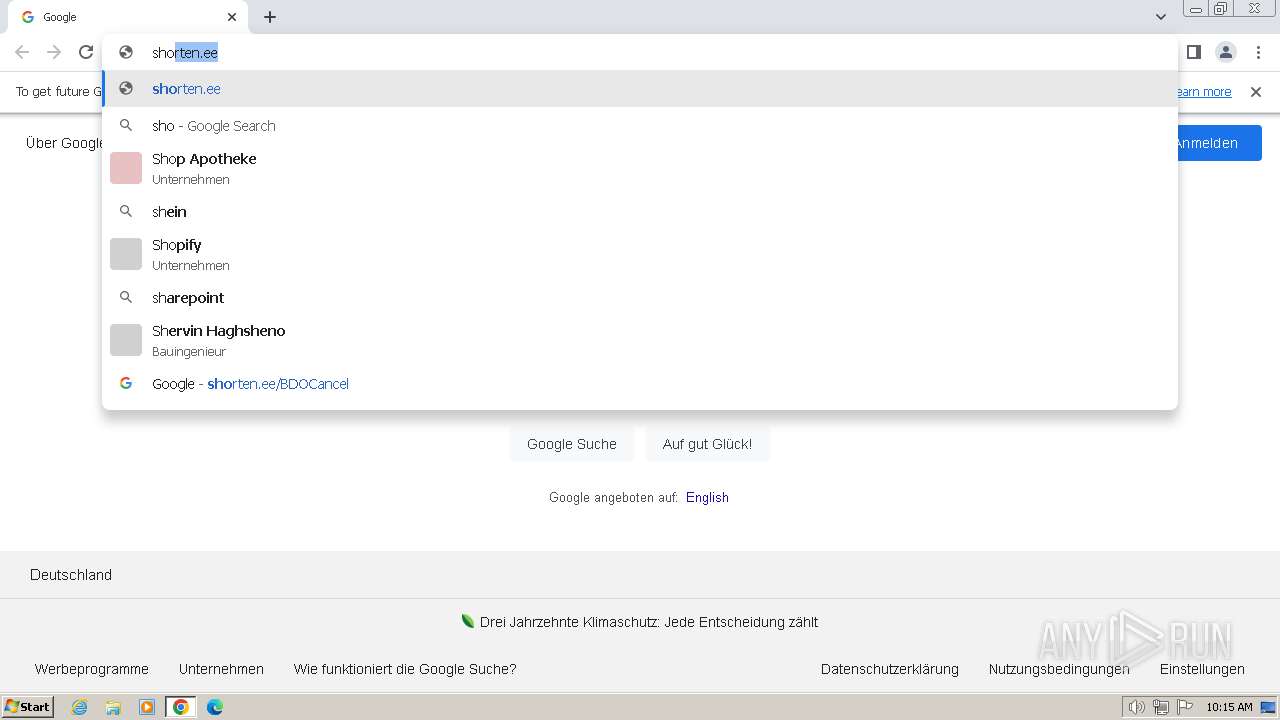This screenshot has width=1280, height=720.
Task: Select the shorten.ee autocomplete suggestion
Action: [x=640, y=89]
